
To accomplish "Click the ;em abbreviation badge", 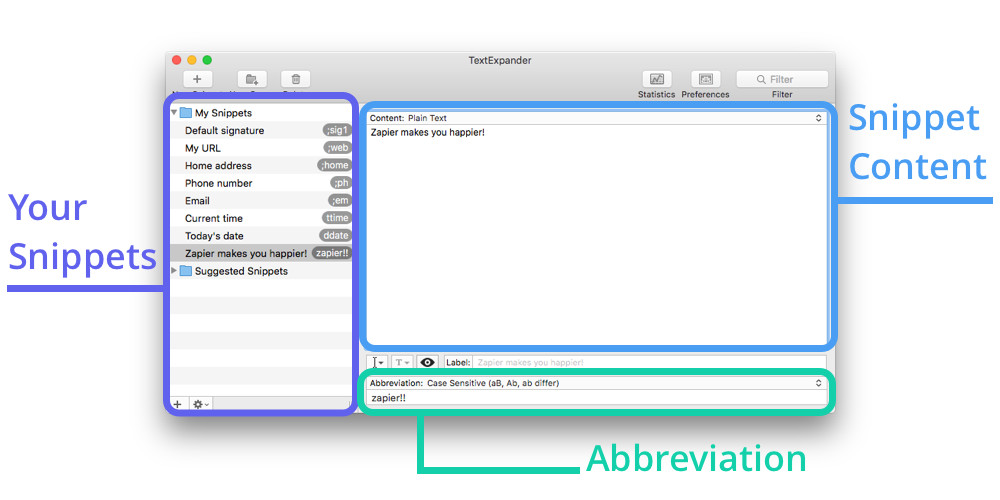I will [x=341, y=200].
